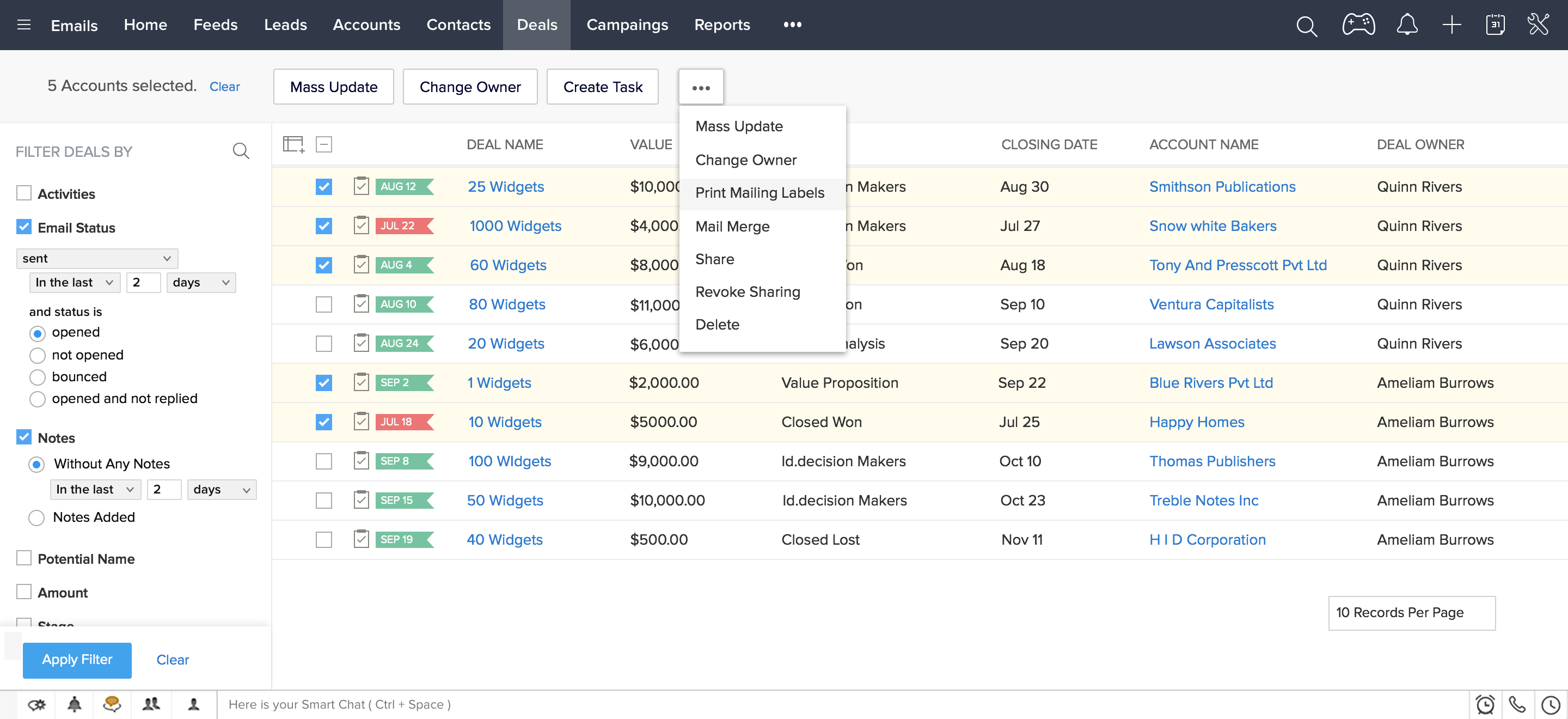Viewport: 1568px width, 719px height.
Task: Select Delete from the context menu
Action: (x=717, y=324)
